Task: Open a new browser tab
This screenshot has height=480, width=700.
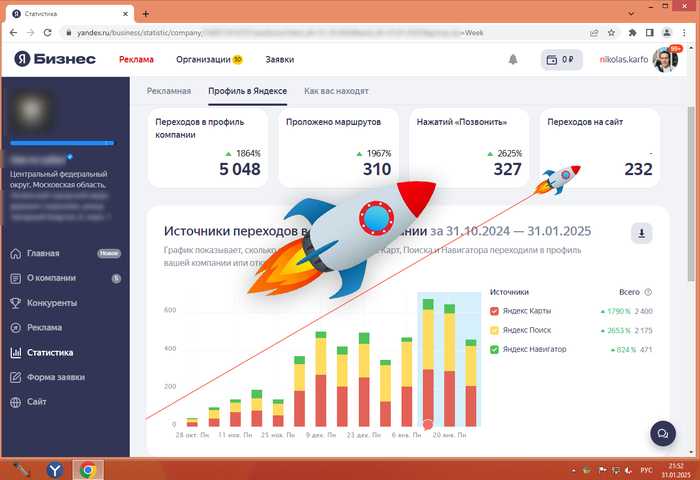Action: (x=146, y=14)
